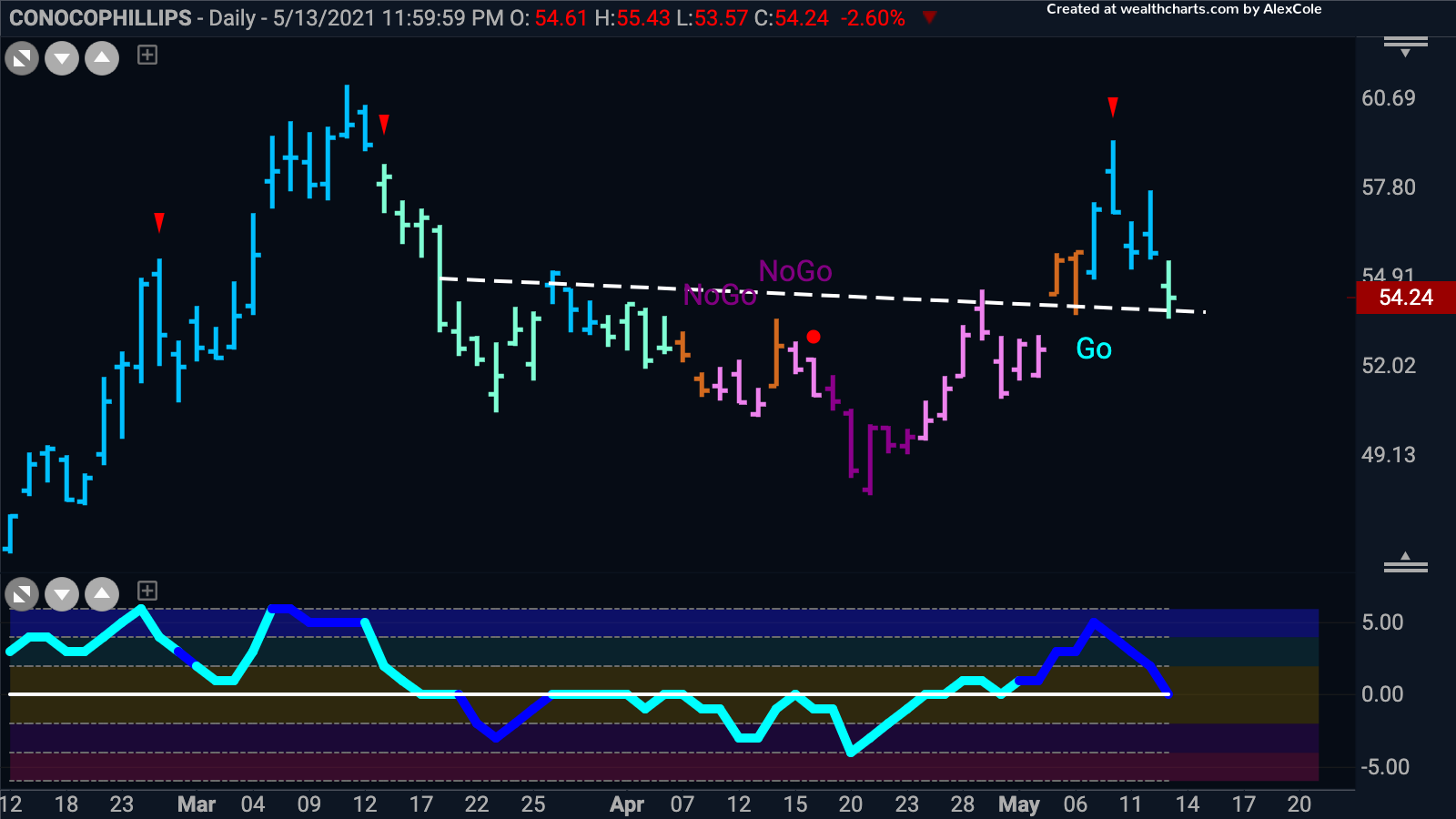Click the diagonal-arrow resize icon in the price panel
This screenshot has height=819, width=1456.
click(22, 60)
